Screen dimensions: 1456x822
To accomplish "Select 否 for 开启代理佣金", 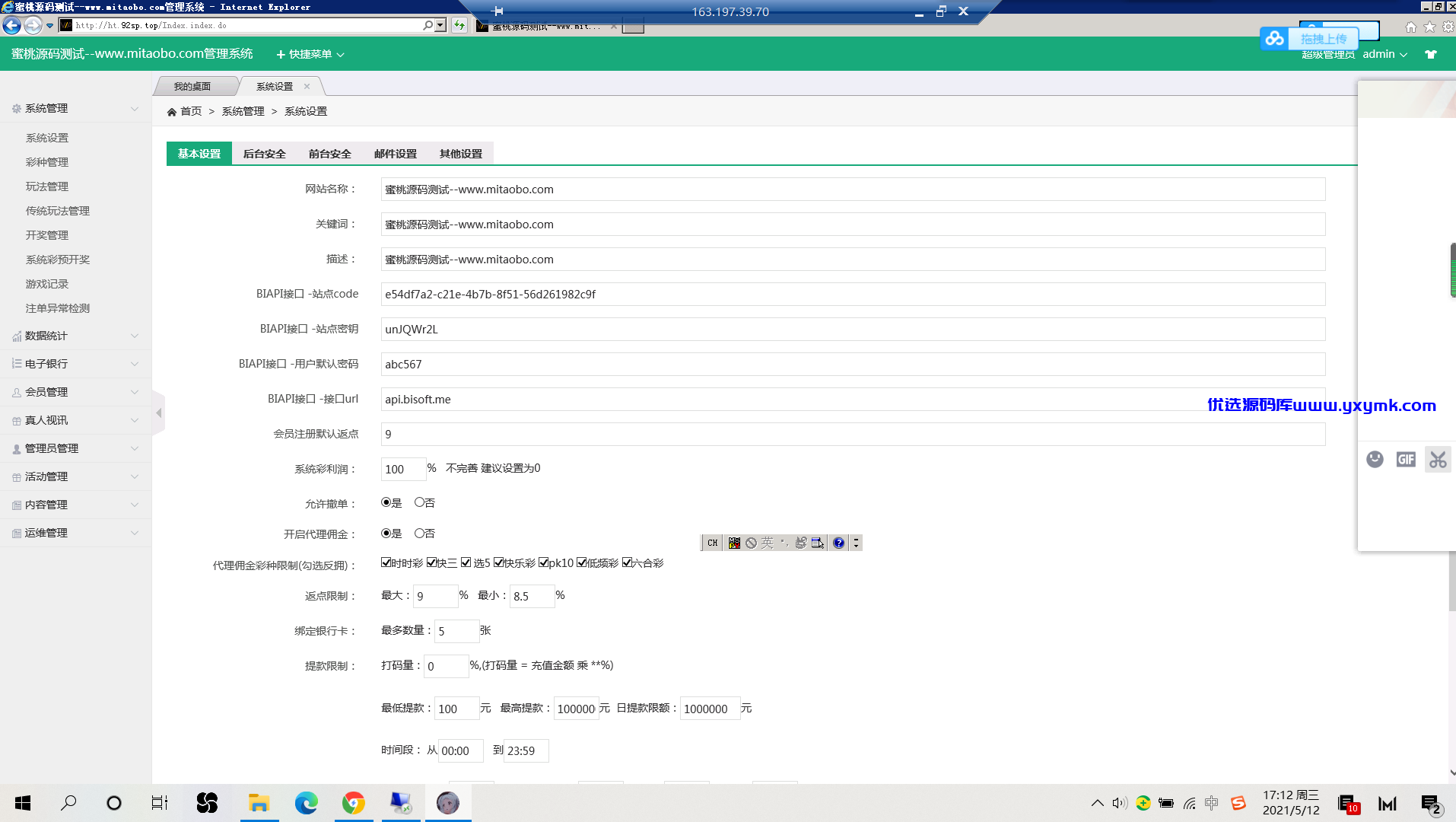I will (419, 534).
